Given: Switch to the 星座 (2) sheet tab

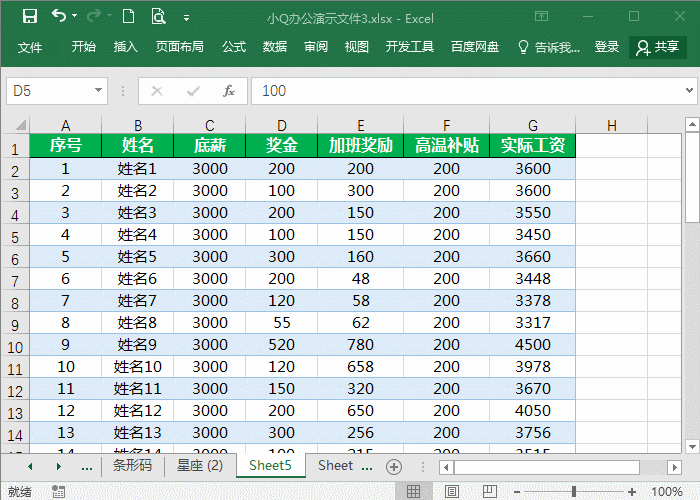Looking at the screenshot, I should (x=200, y=466).
